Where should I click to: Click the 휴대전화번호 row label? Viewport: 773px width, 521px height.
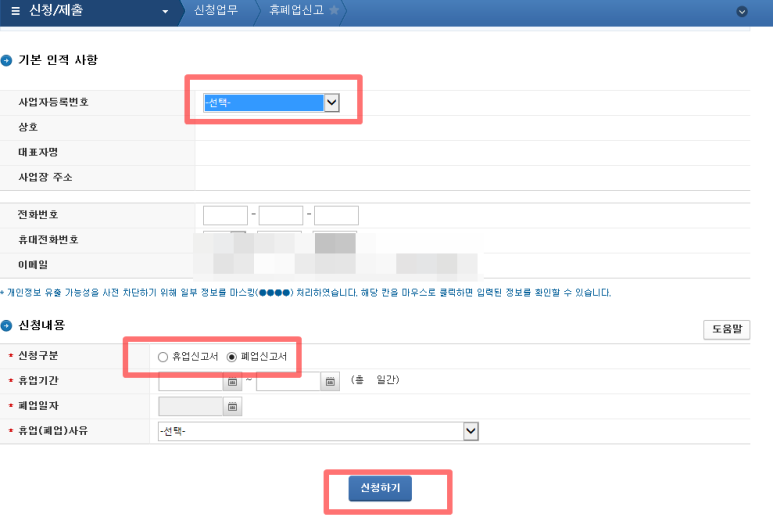(x=48, y=240)
